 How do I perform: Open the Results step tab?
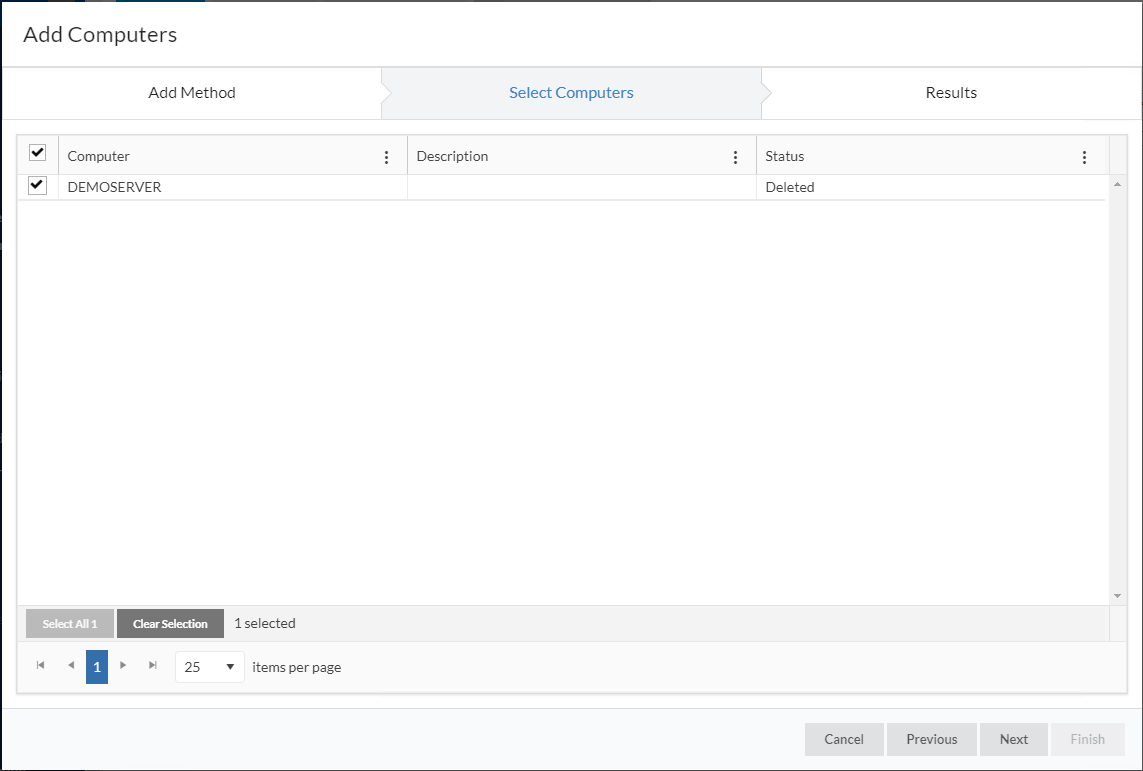coord(951,93)
